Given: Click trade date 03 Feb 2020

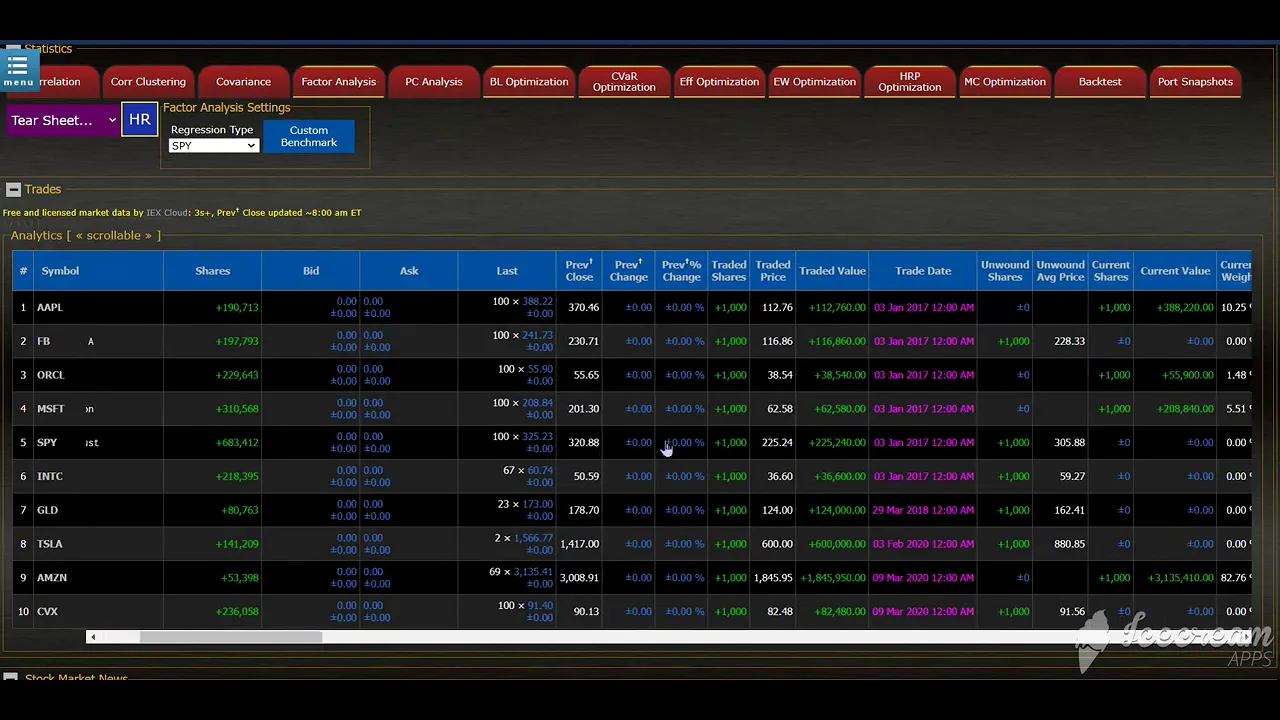Looking at the screenshot, I should click(923, 544).
